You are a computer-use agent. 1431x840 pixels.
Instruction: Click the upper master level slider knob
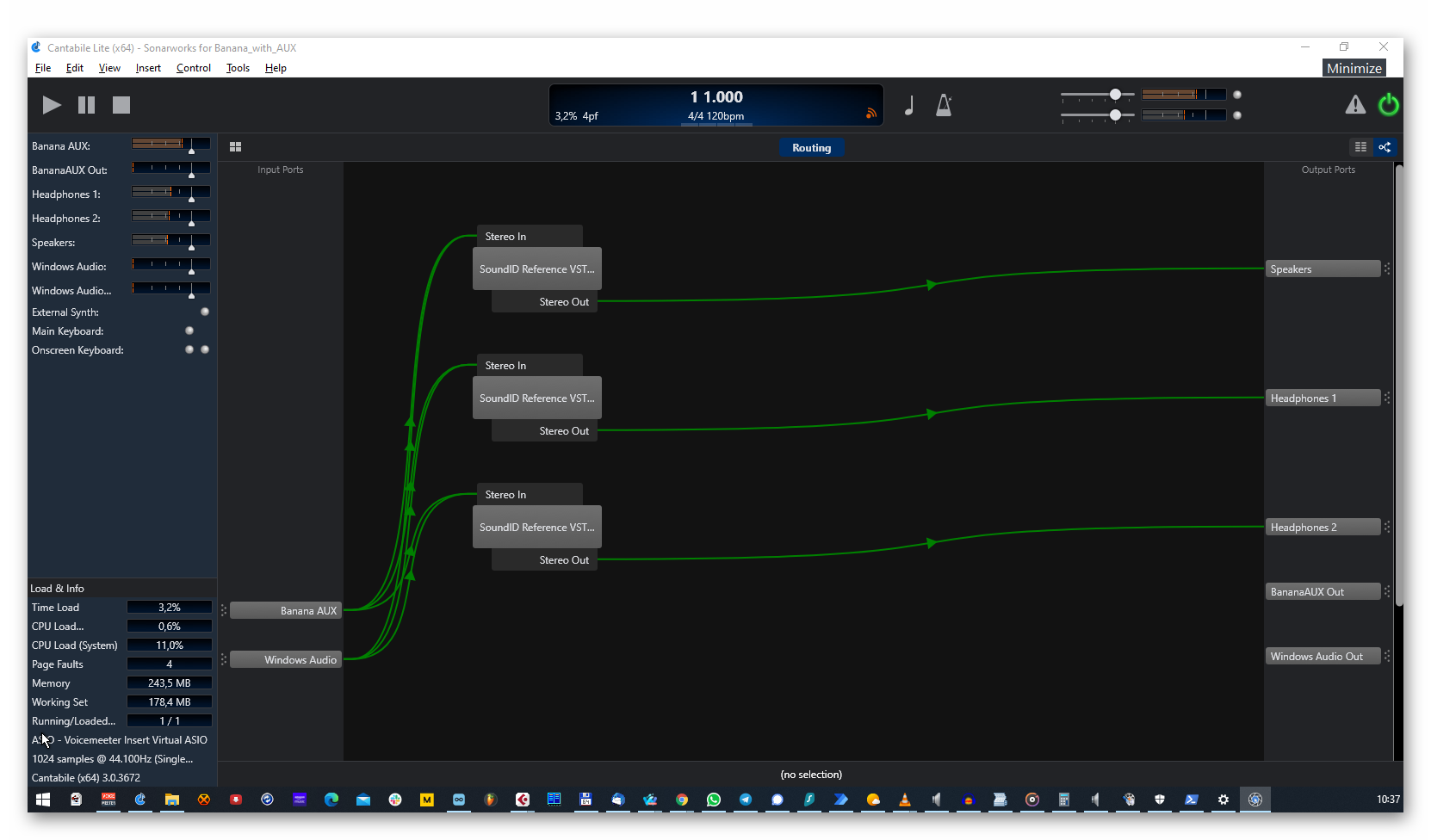coord(1115,95)
